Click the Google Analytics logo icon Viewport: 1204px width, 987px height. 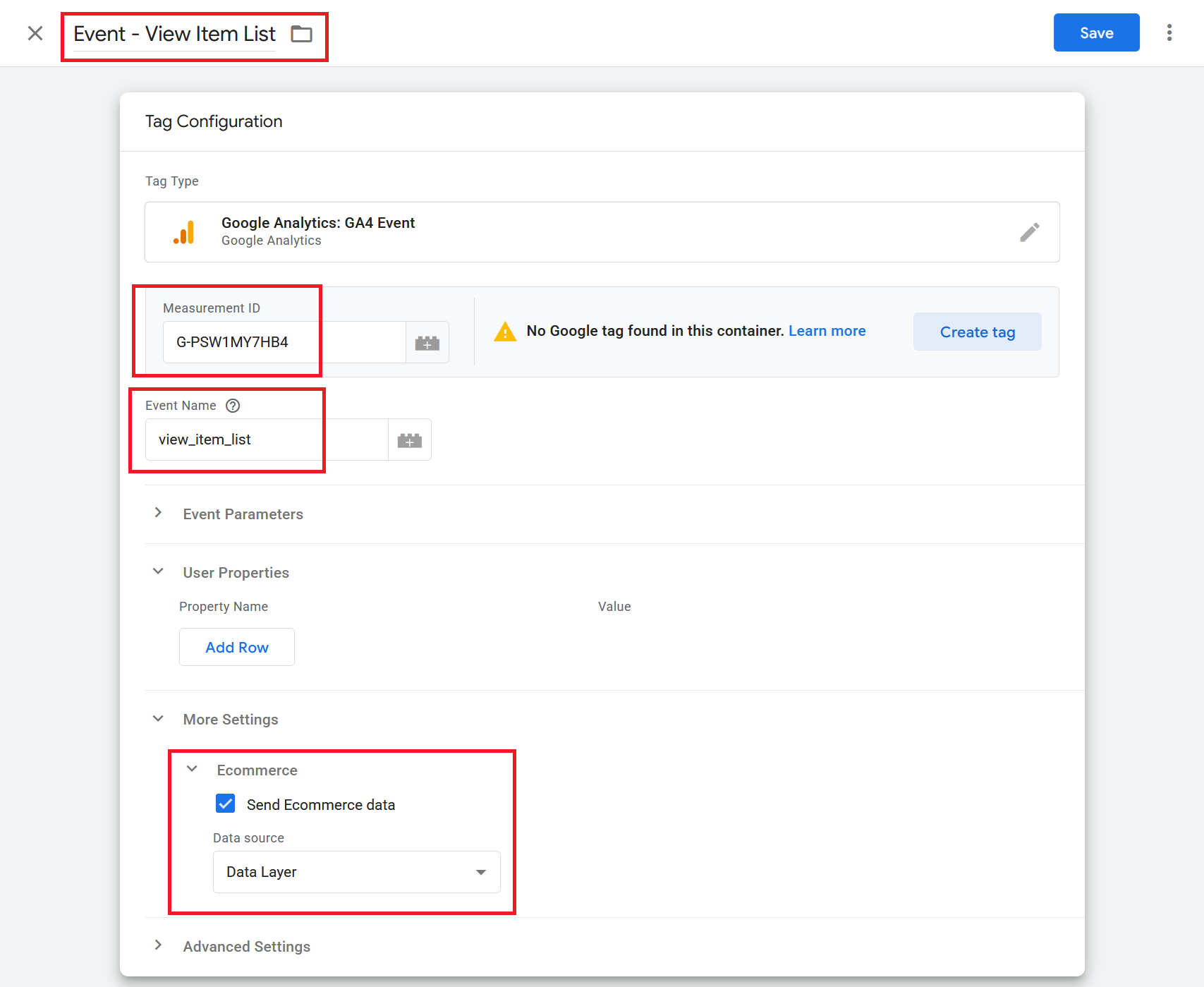pos(184,232)
